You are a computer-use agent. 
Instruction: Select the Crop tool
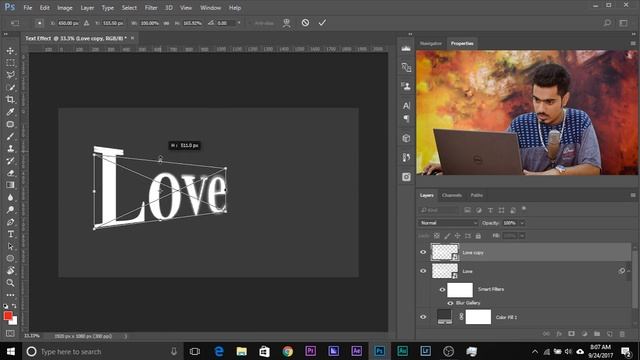point(10,100)
